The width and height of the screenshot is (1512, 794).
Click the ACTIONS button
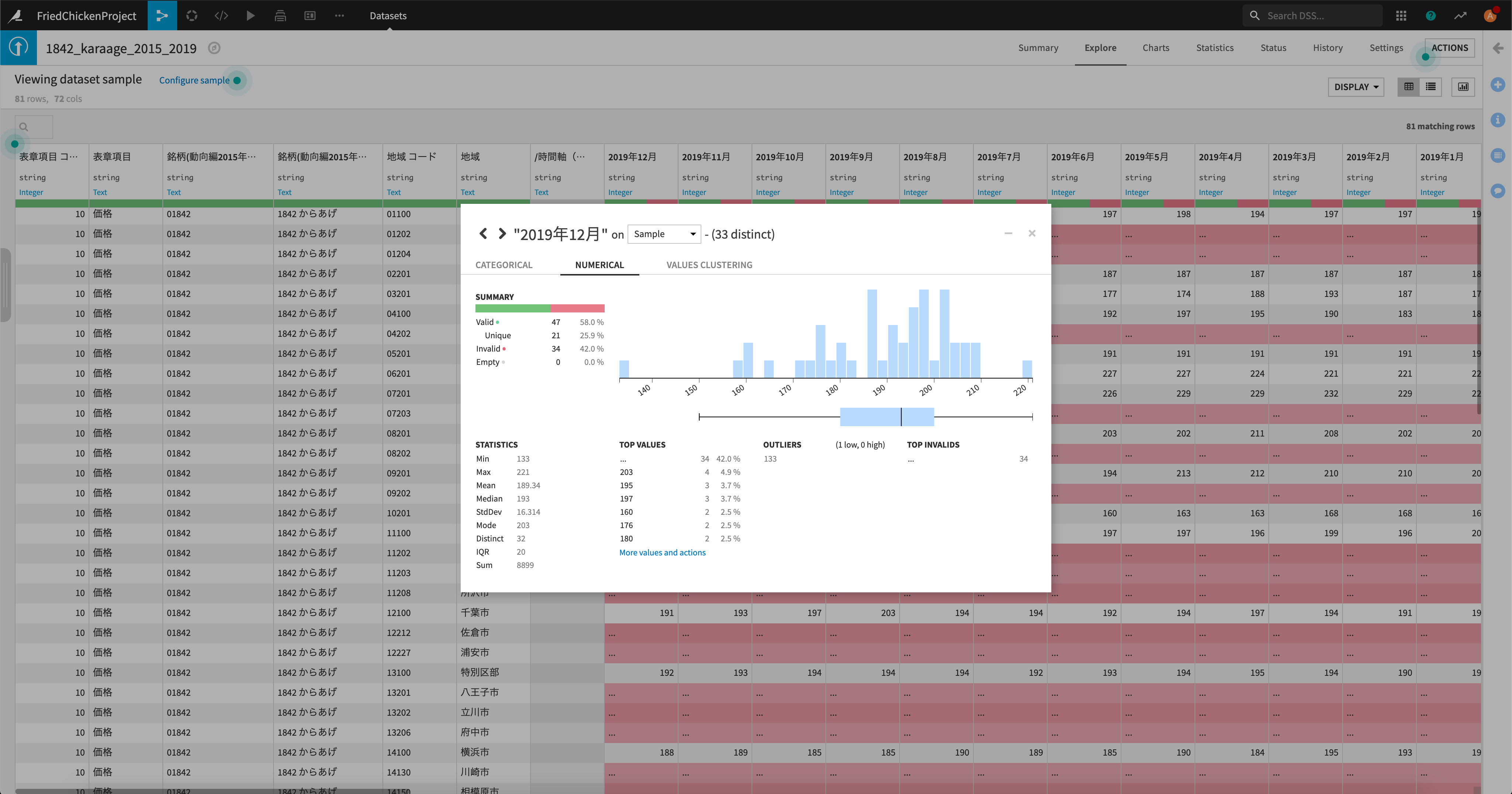(x=1449, y=48)
